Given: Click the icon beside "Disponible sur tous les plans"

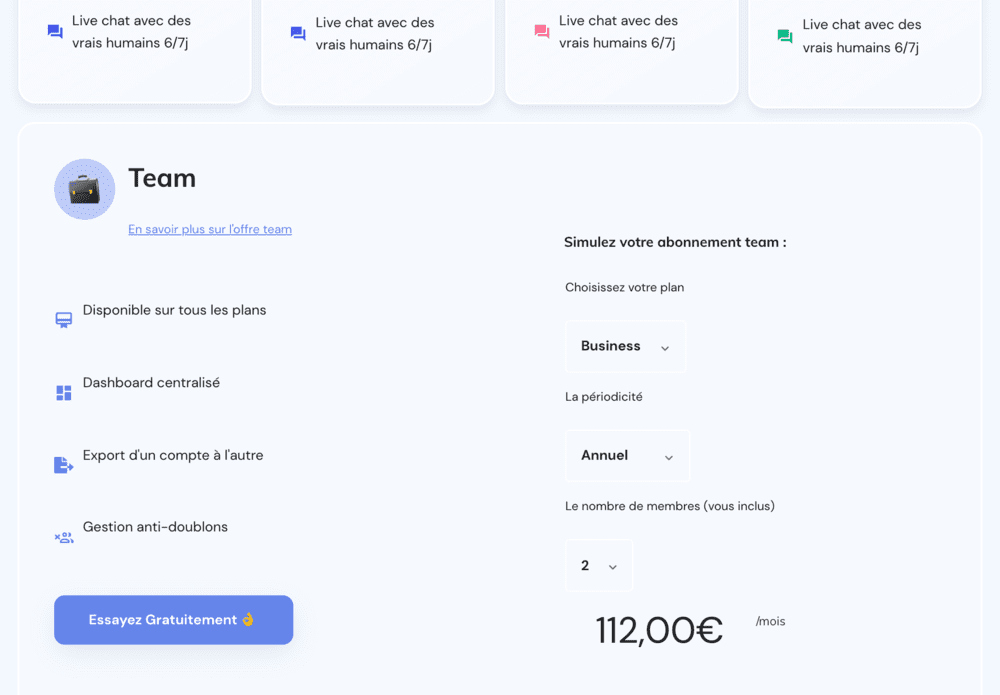Looking at the screenshot, I should [x=64, y=320].
